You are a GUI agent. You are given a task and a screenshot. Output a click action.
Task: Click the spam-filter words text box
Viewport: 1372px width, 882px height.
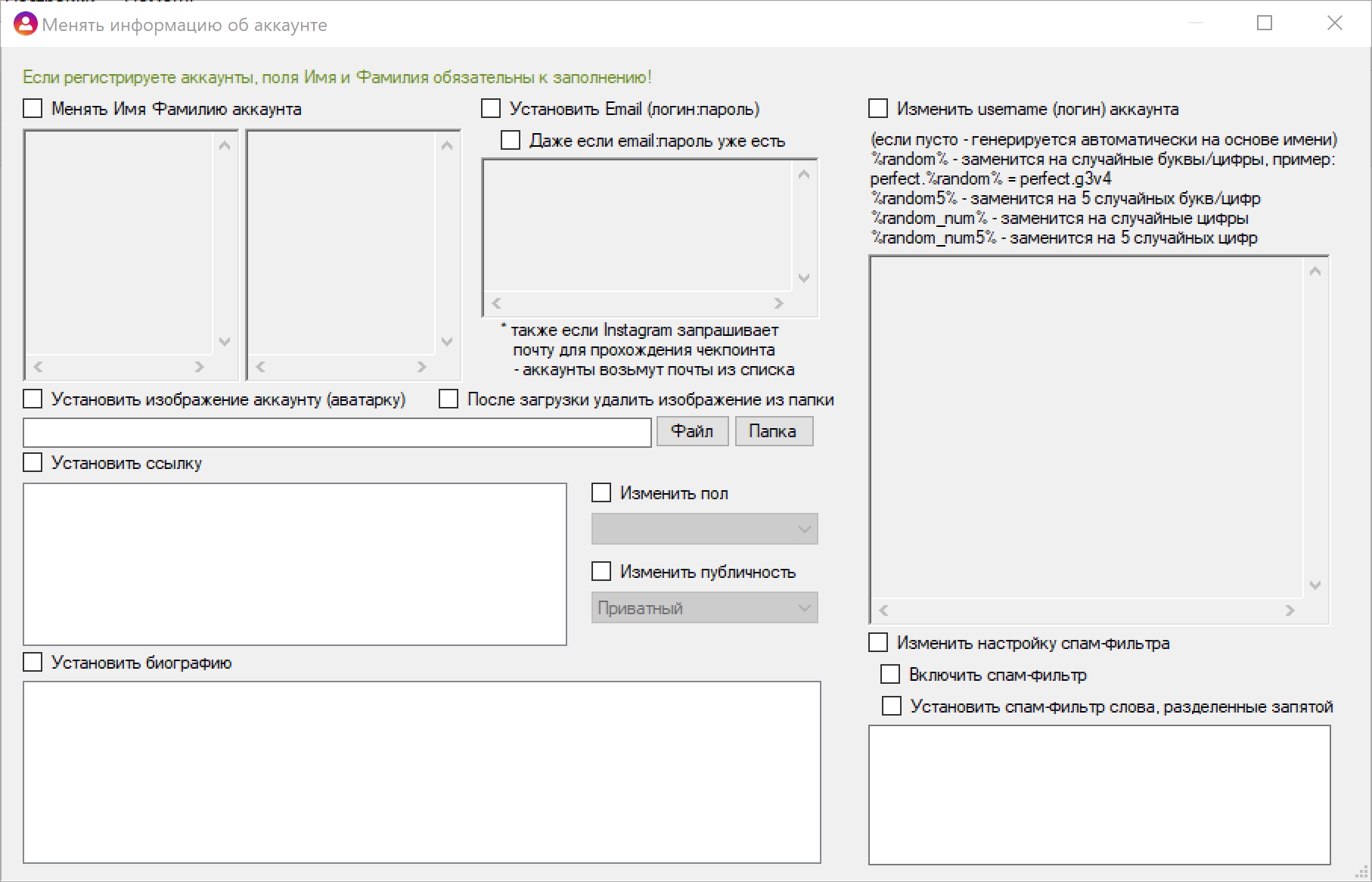pos(1100,795)
